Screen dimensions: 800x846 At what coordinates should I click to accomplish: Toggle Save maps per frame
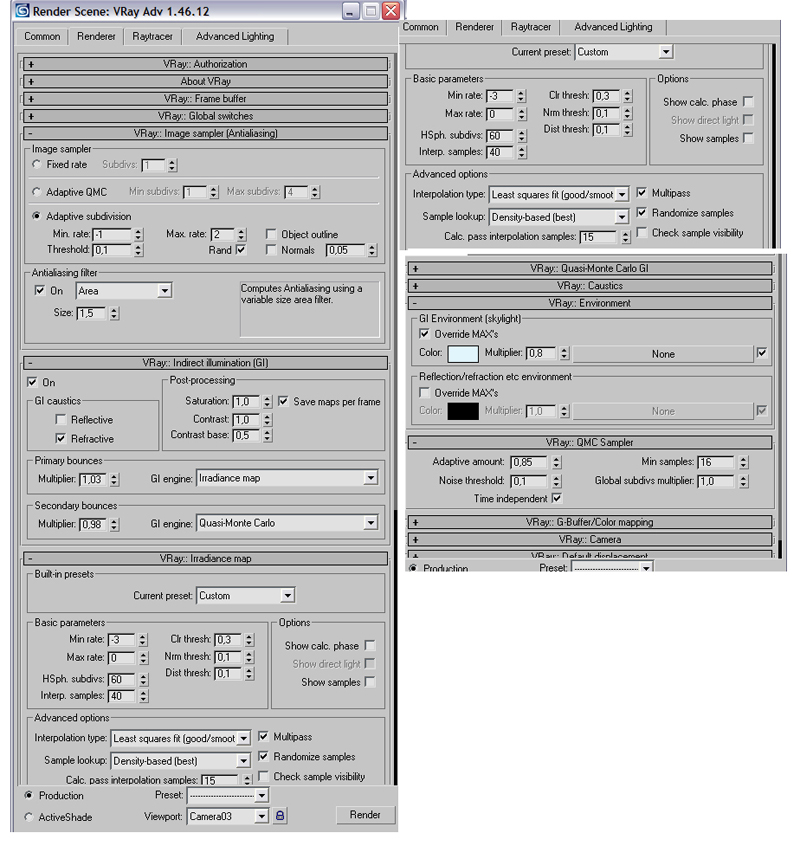283,401
